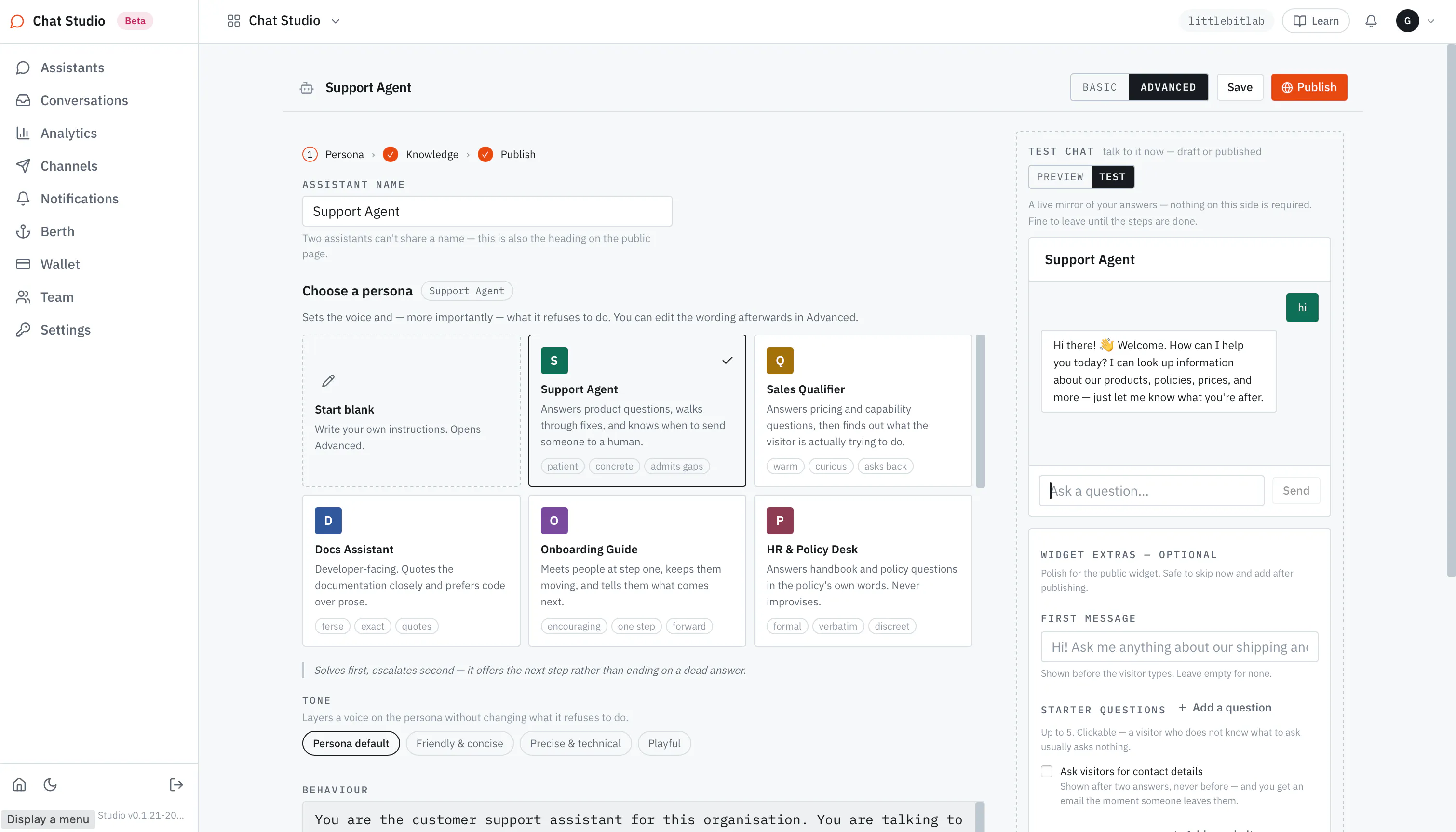Viewport: 1456px width, 832px height.
Task: Switch editor to ADVANCED mode
Action: [1168, 87]
